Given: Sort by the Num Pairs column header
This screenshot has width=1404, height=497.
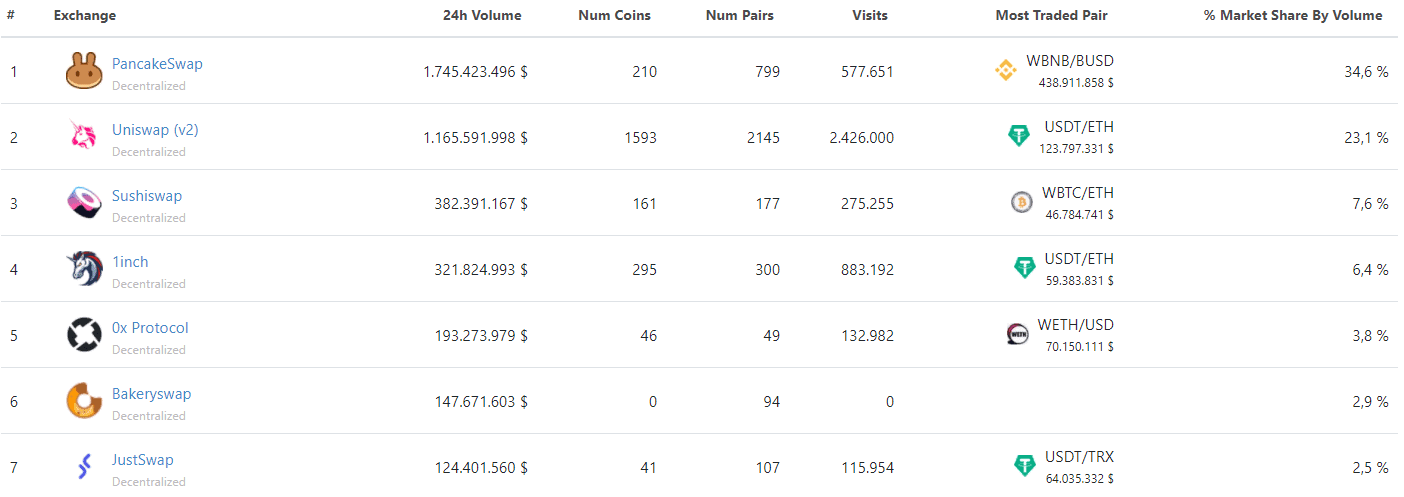Looking at the screenshot, I should click(740, 16).
